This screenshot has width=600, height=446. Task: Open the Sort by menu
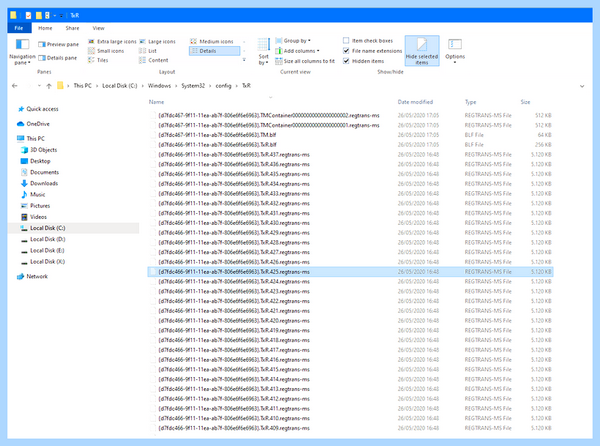tap(263, 52)
